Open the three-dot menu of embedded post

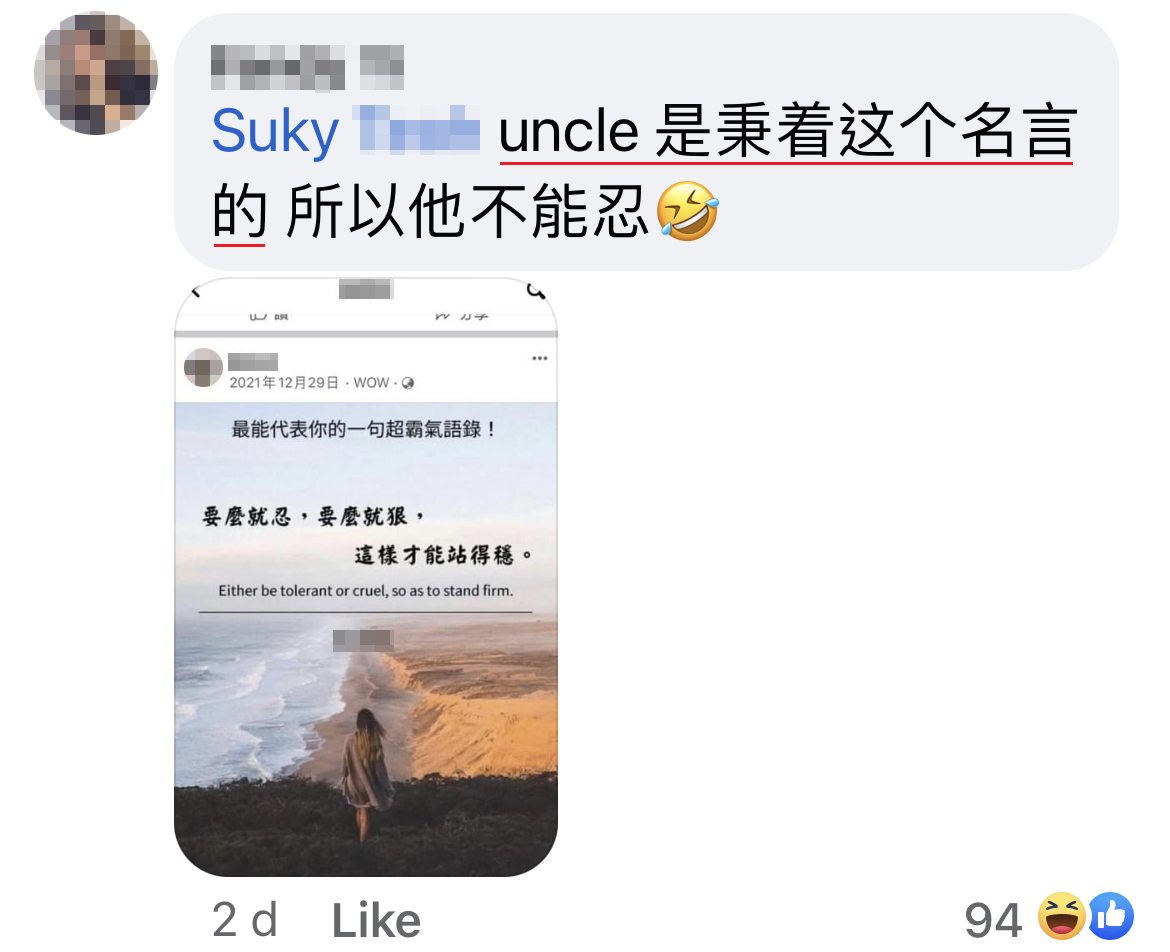[x=539, y=358]
